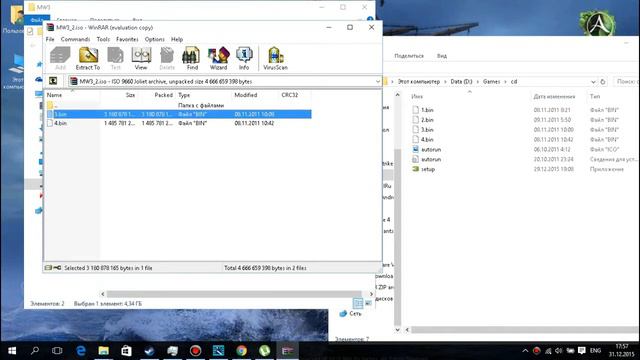The image size is (640, 360).
Task: Click the WinRAR status bar drive icon
Action: 48,268
